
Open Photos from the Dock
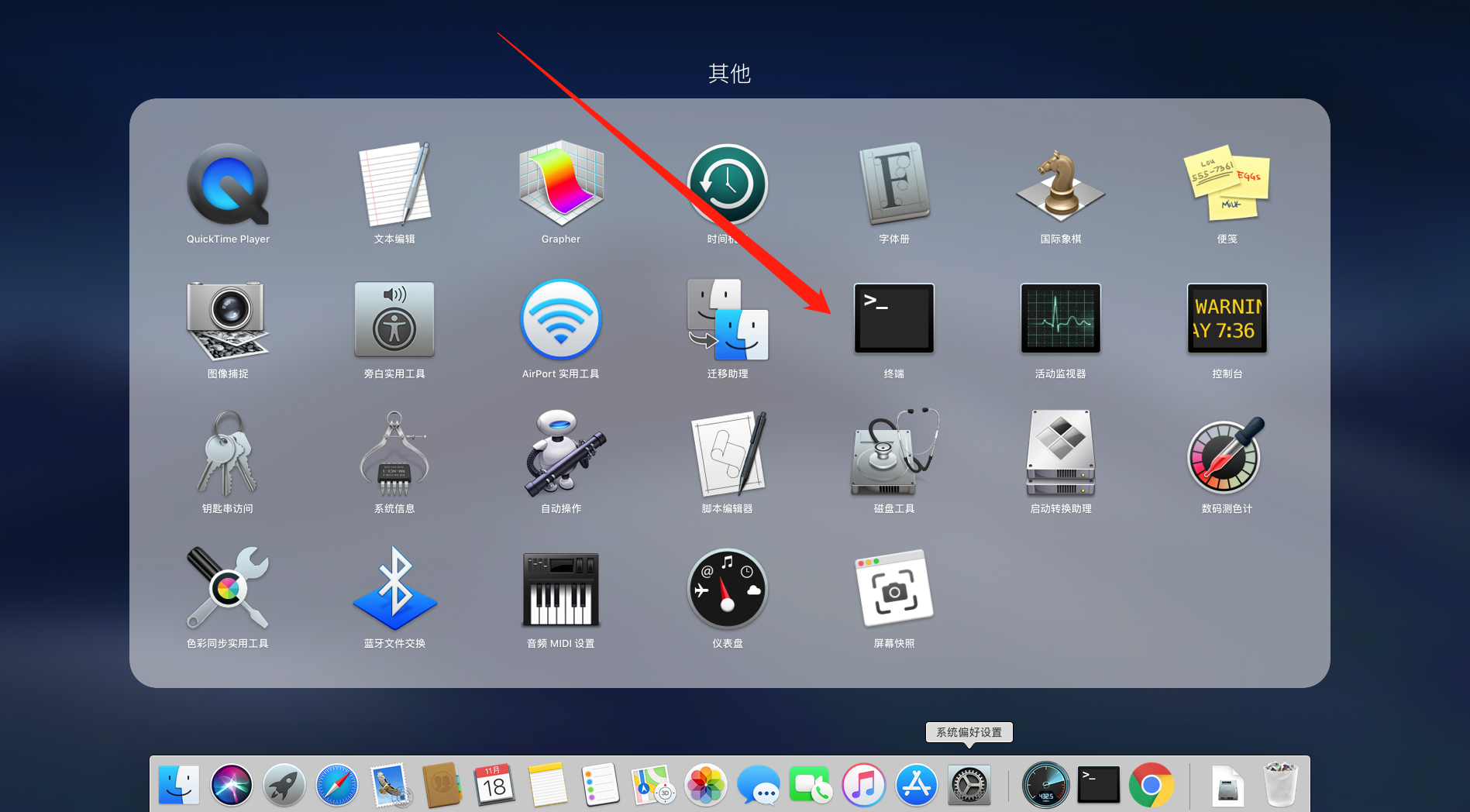pyautogui.click(x=706, y=785)
